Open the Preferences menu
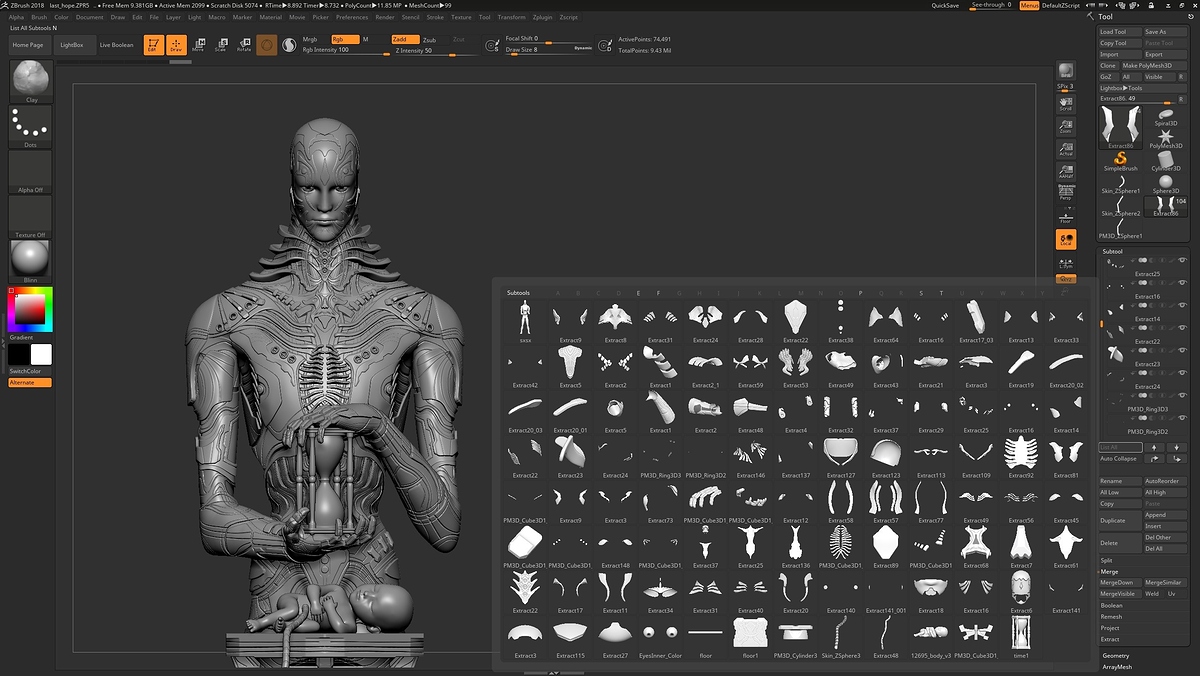The width and height of the screenshot is (1200, 676). click(x=352, y=17)
